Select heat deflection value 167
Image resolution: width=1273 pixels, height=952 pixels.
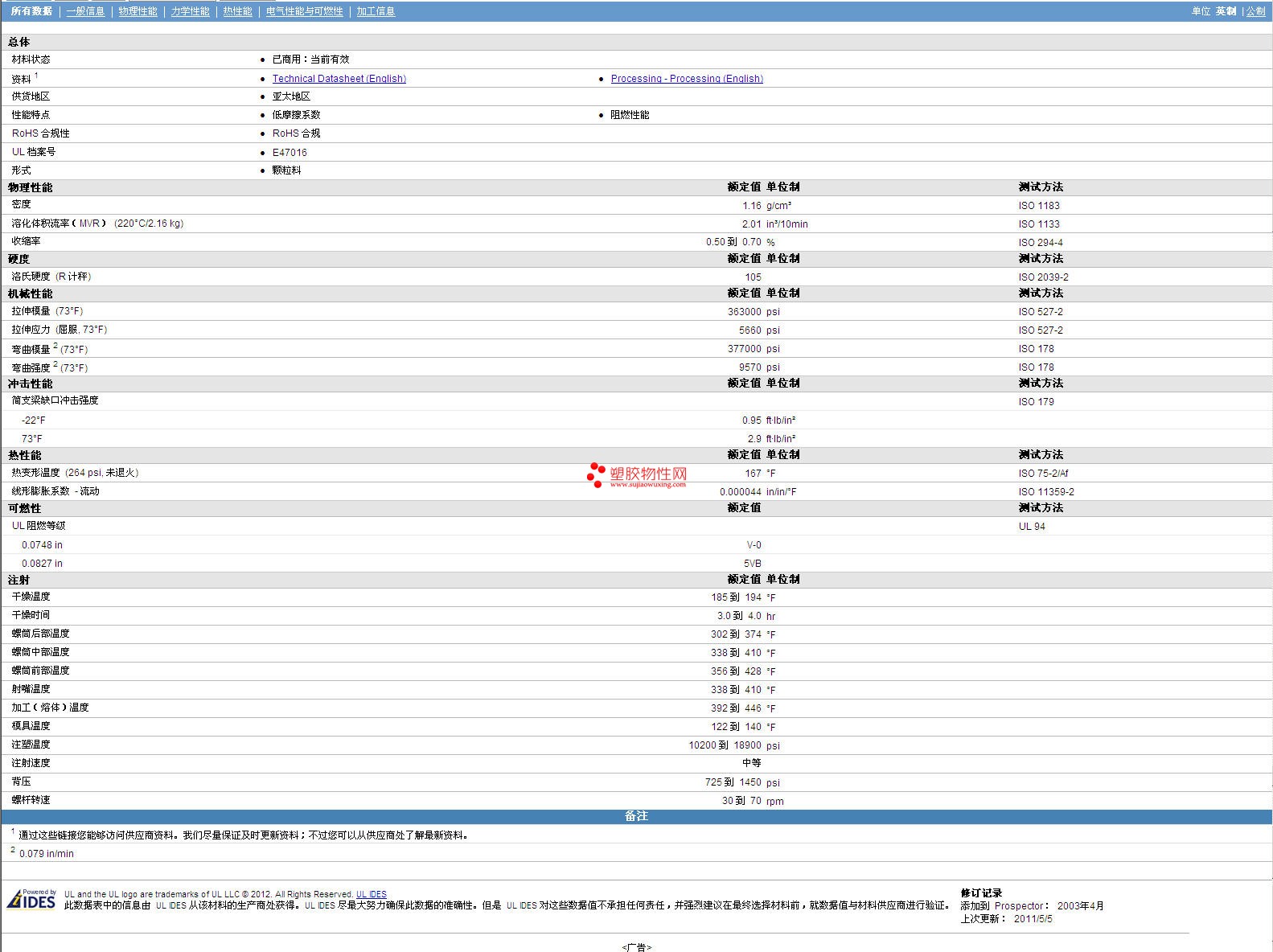tap(753, 473)
